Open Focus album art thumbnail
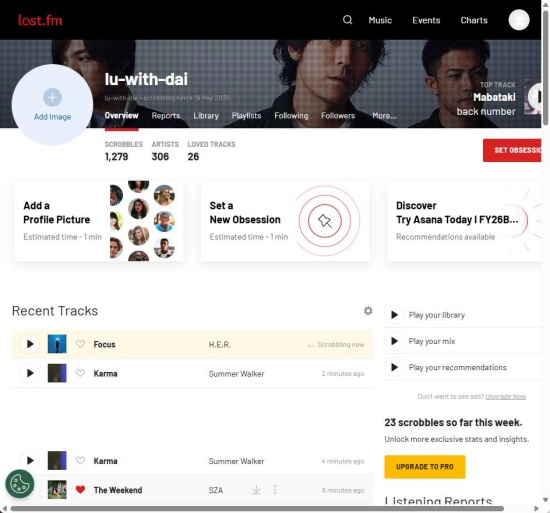 57,344
